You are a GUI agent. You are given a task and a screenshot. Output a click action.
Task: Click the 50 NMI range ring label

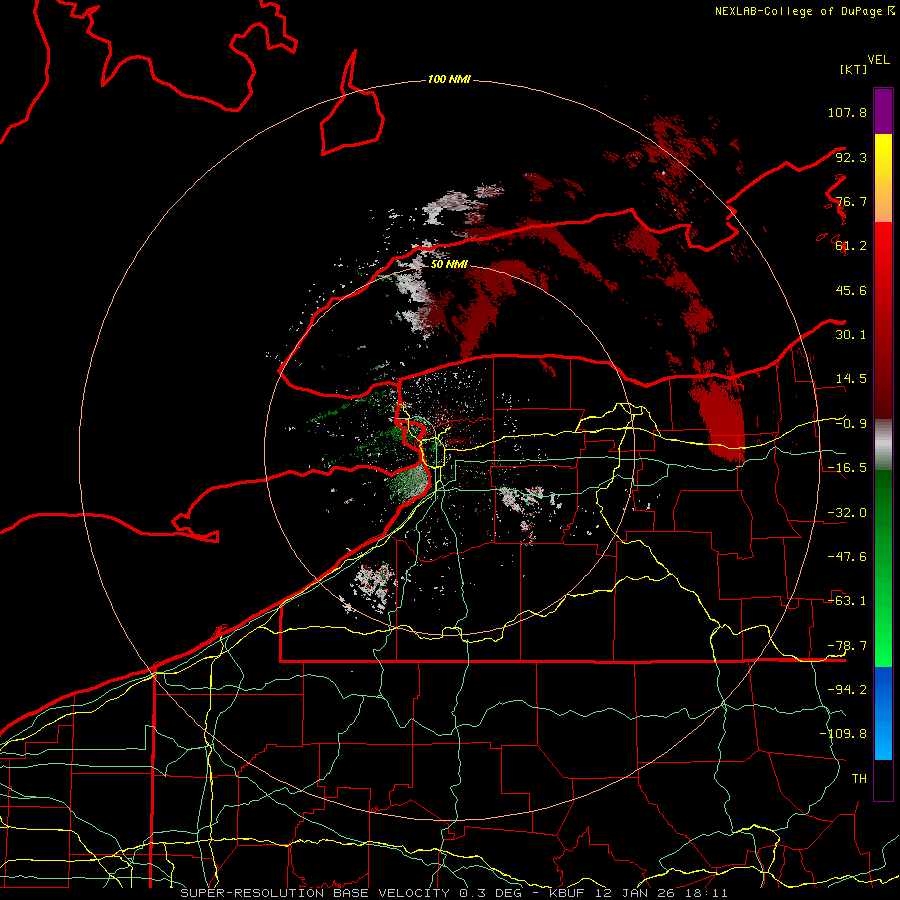point(449,264)
